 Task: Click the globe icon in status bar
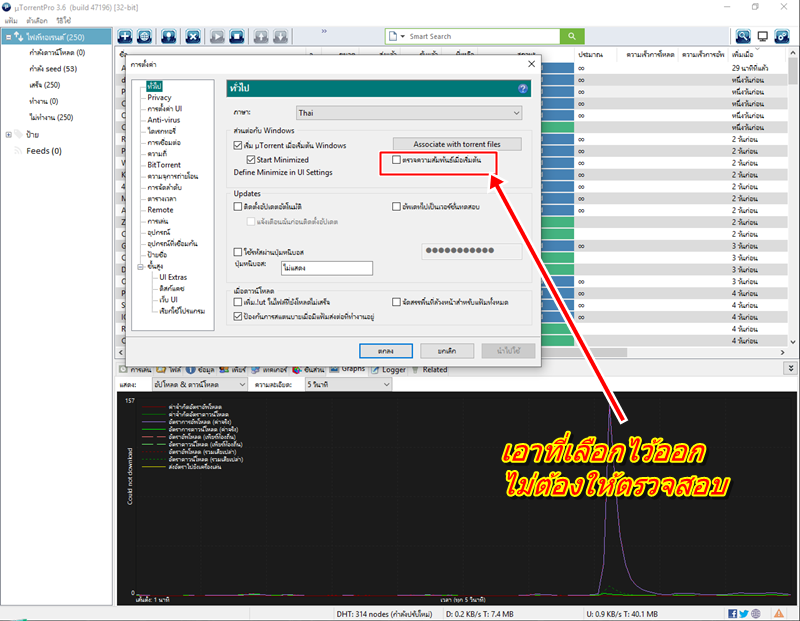756,614
